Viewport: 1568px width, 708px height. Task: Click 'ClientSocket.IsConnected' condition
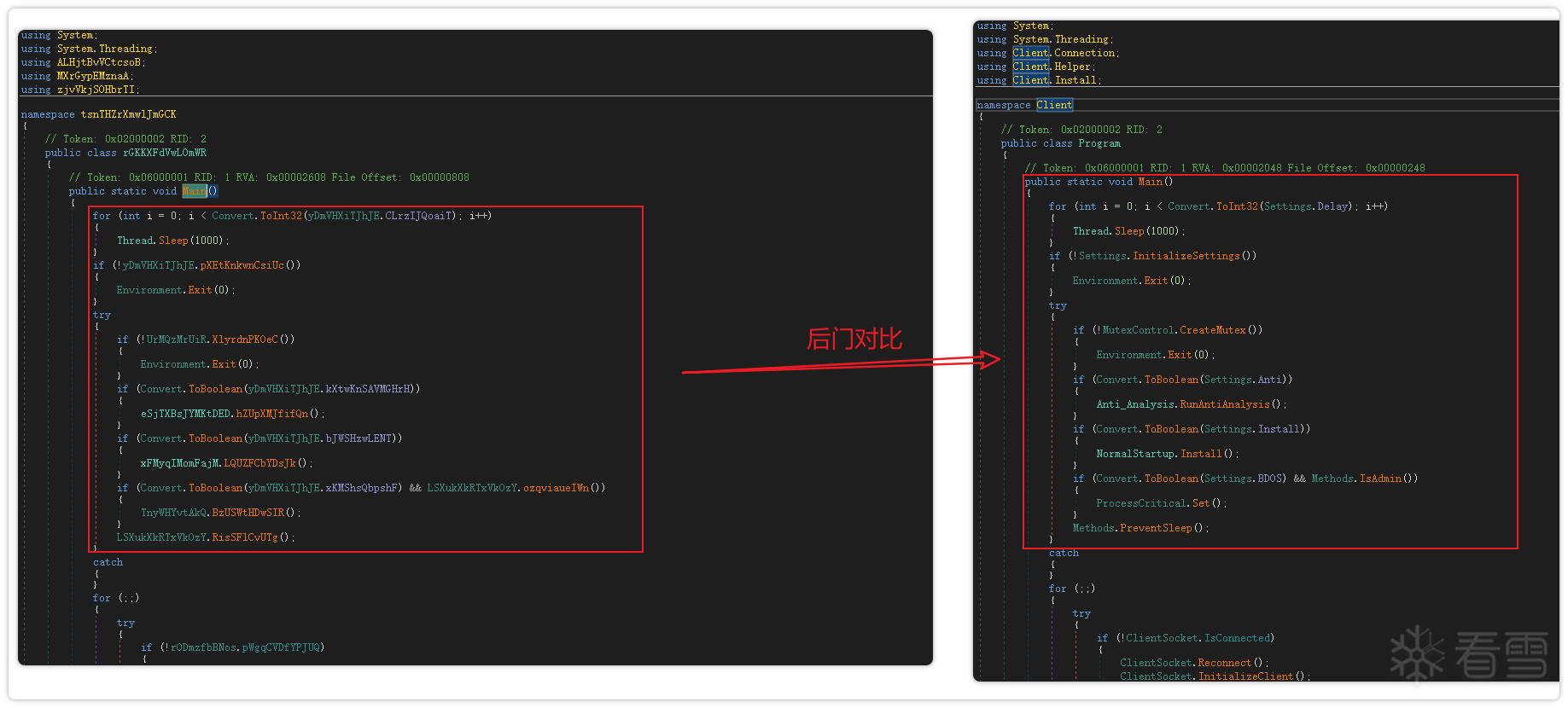[1198, 638]
